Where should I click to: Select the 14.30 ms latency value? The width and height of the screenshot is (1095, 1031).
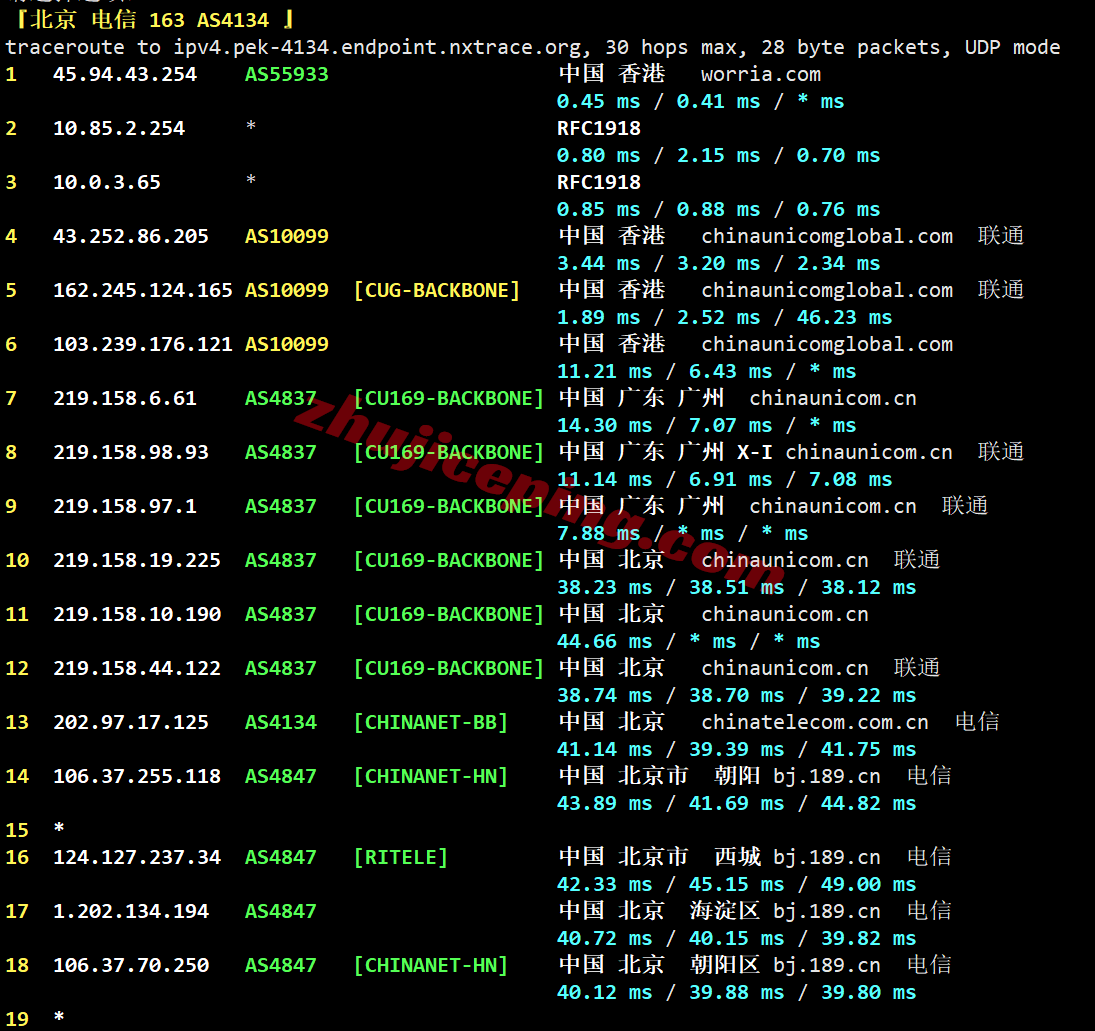point(604,425)
